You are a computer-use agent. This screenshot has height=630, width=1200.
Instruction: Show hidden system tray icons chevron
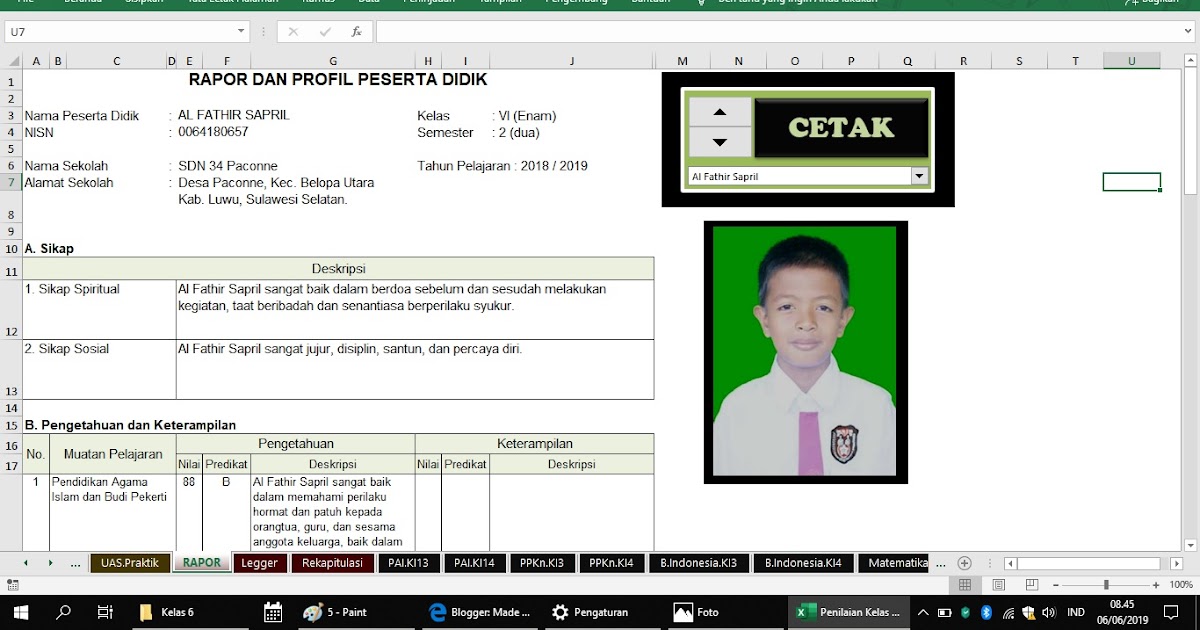coord(922,612)
